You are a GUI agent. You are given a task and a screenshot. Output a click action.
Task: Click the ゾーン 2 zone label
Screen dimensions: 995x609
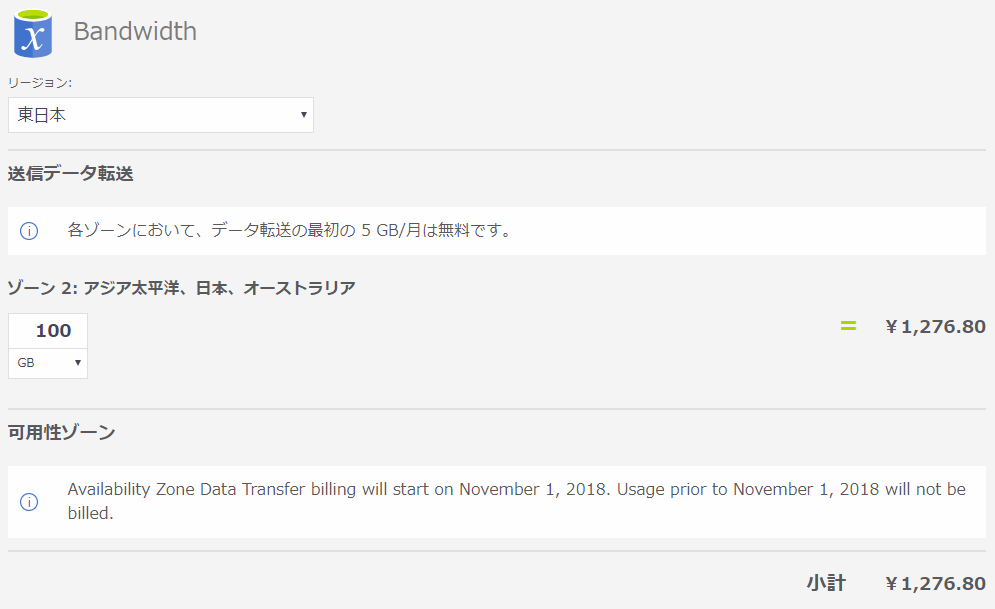[180, 287]
